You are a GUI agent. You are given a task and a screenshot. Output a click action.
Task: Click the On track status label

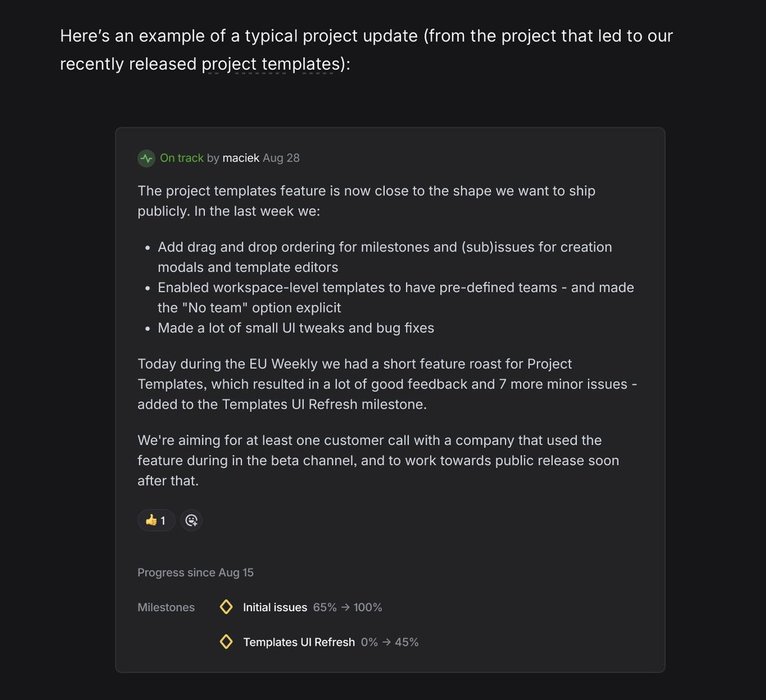pyautogui.click(x=182, y=158)
